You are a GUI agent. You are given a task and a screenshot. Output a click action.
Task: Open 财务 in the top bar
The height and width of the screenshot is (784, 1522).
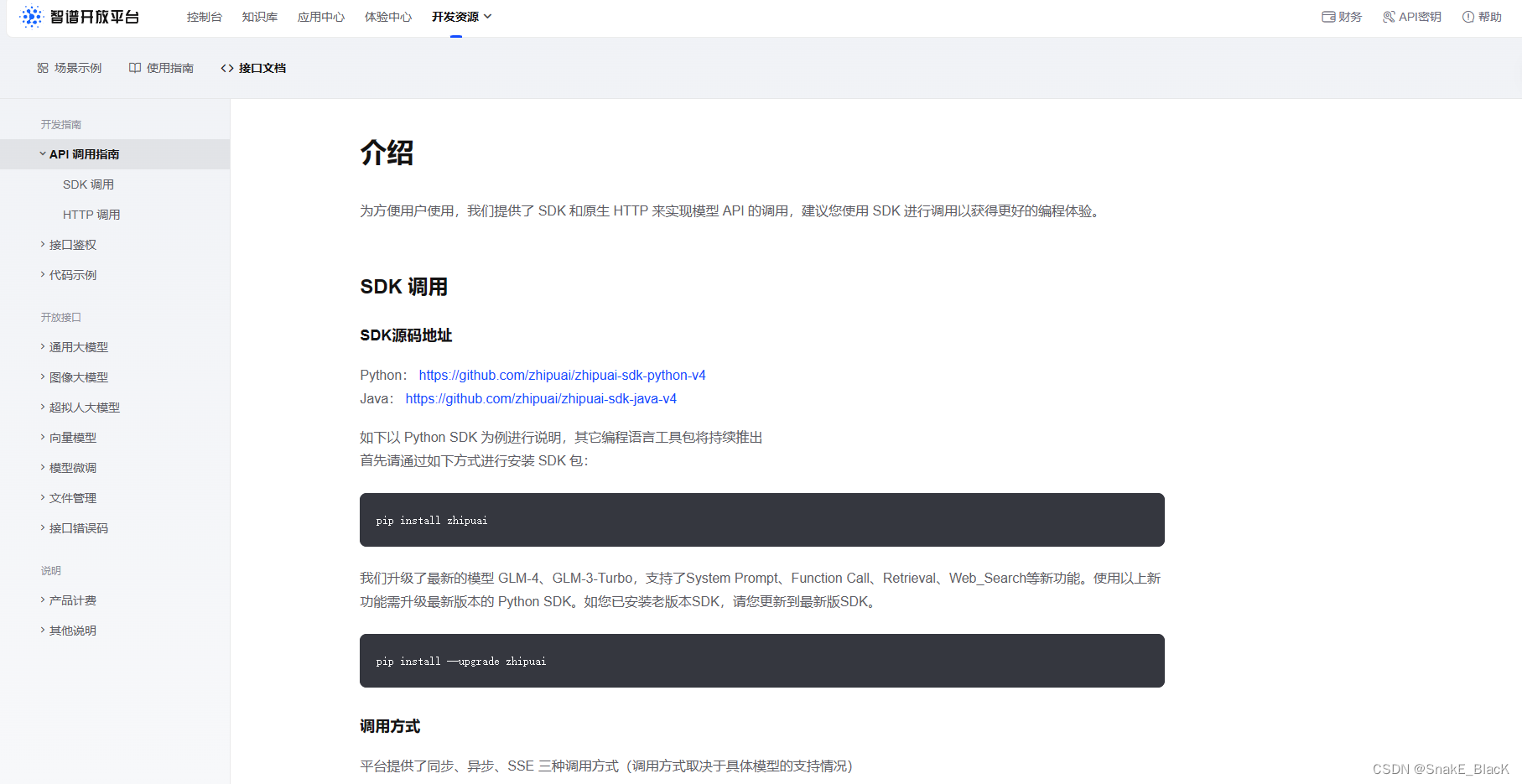tap(1342, 17)
